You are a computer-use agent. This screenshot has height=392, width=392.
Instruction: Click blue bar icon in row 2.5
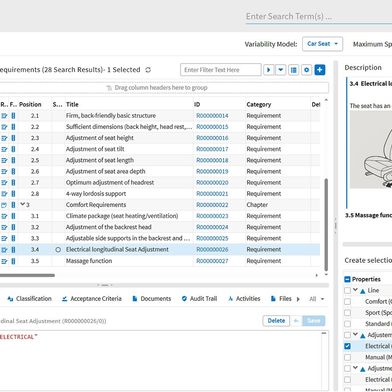click(13, 160)
